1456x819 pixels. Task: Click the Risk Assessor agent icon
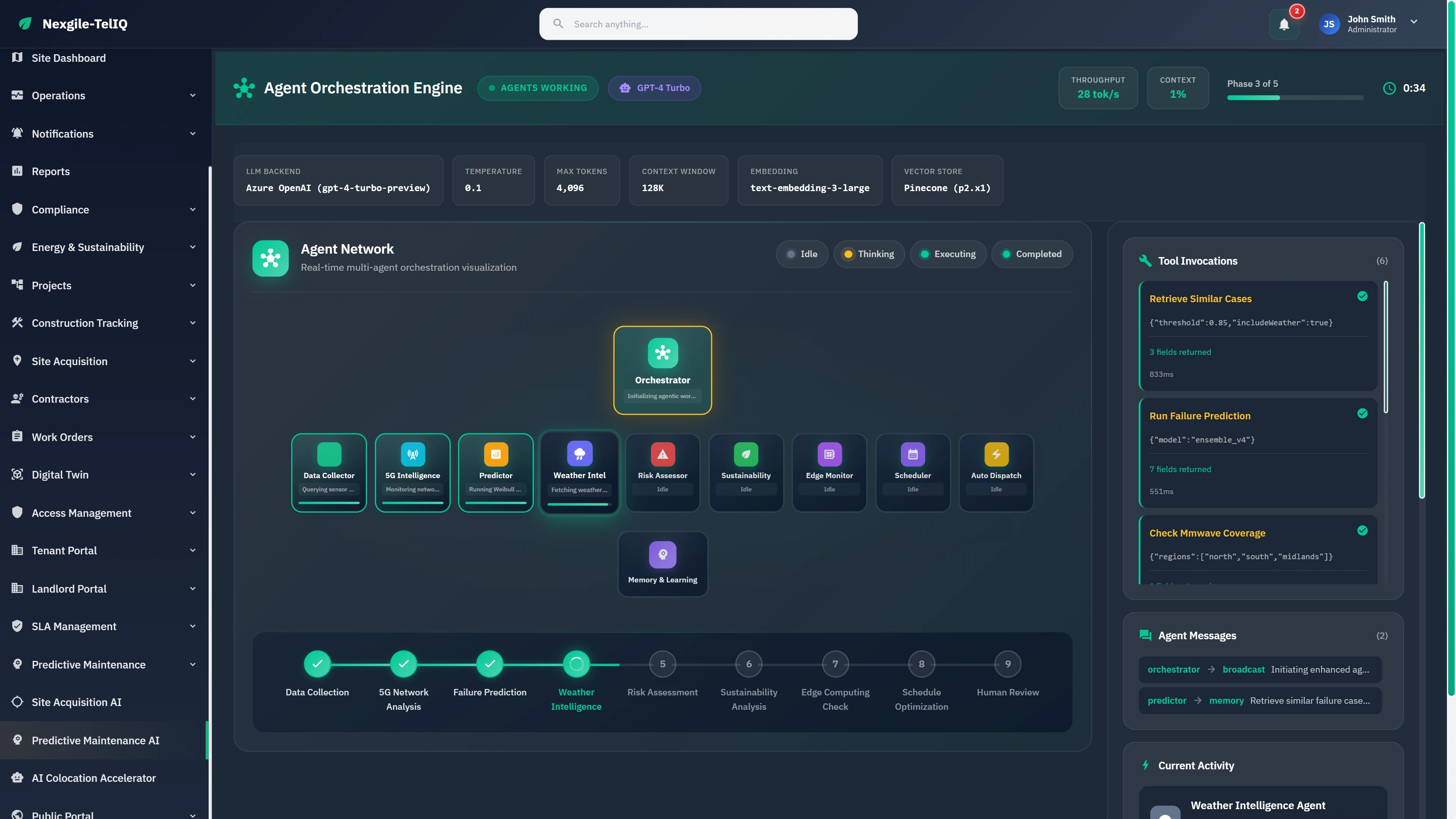coord(662,454)
